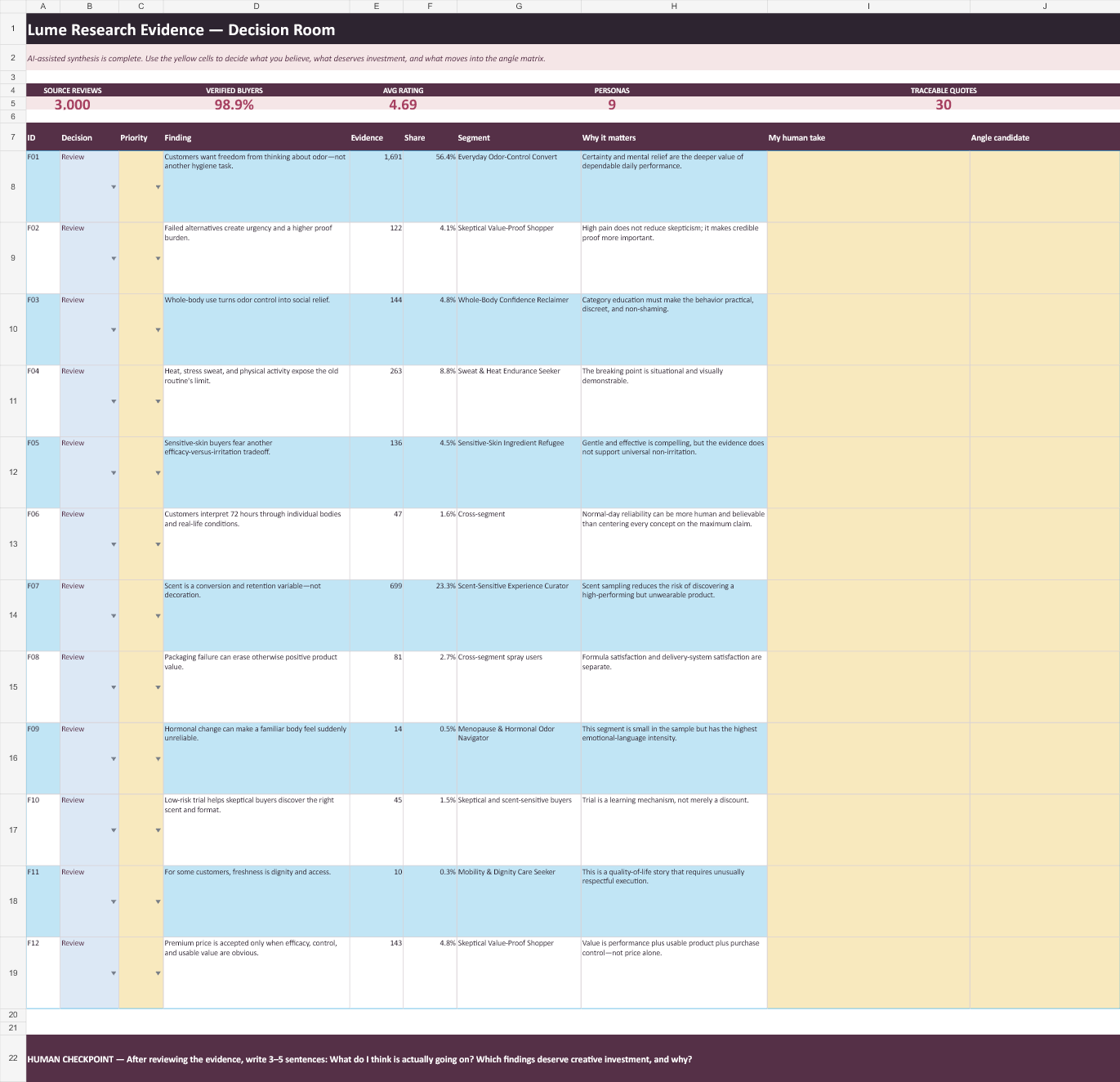Select the Segment header cell
Viewport: 1120px width, 1082px height.
519,137
